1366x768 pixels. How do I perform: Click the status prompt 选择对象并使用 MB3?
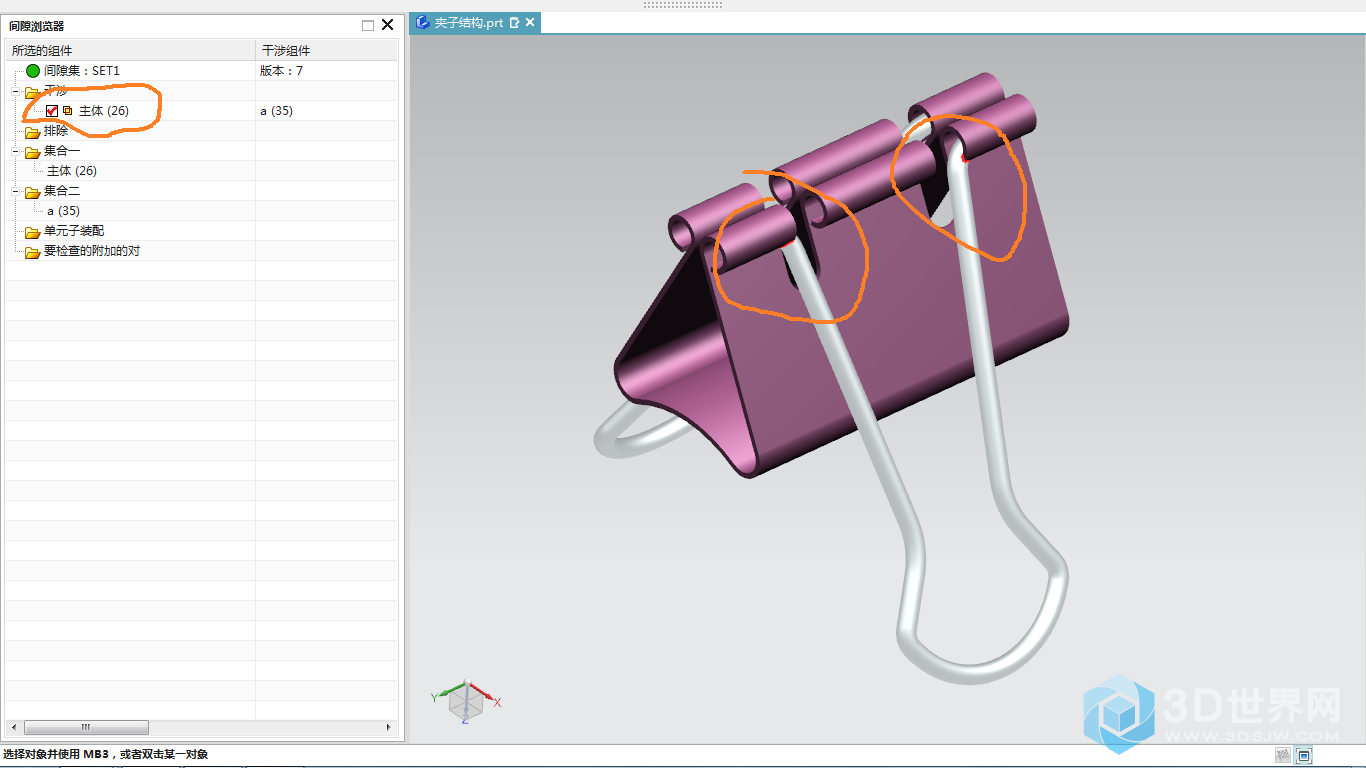tap(105, 755)
